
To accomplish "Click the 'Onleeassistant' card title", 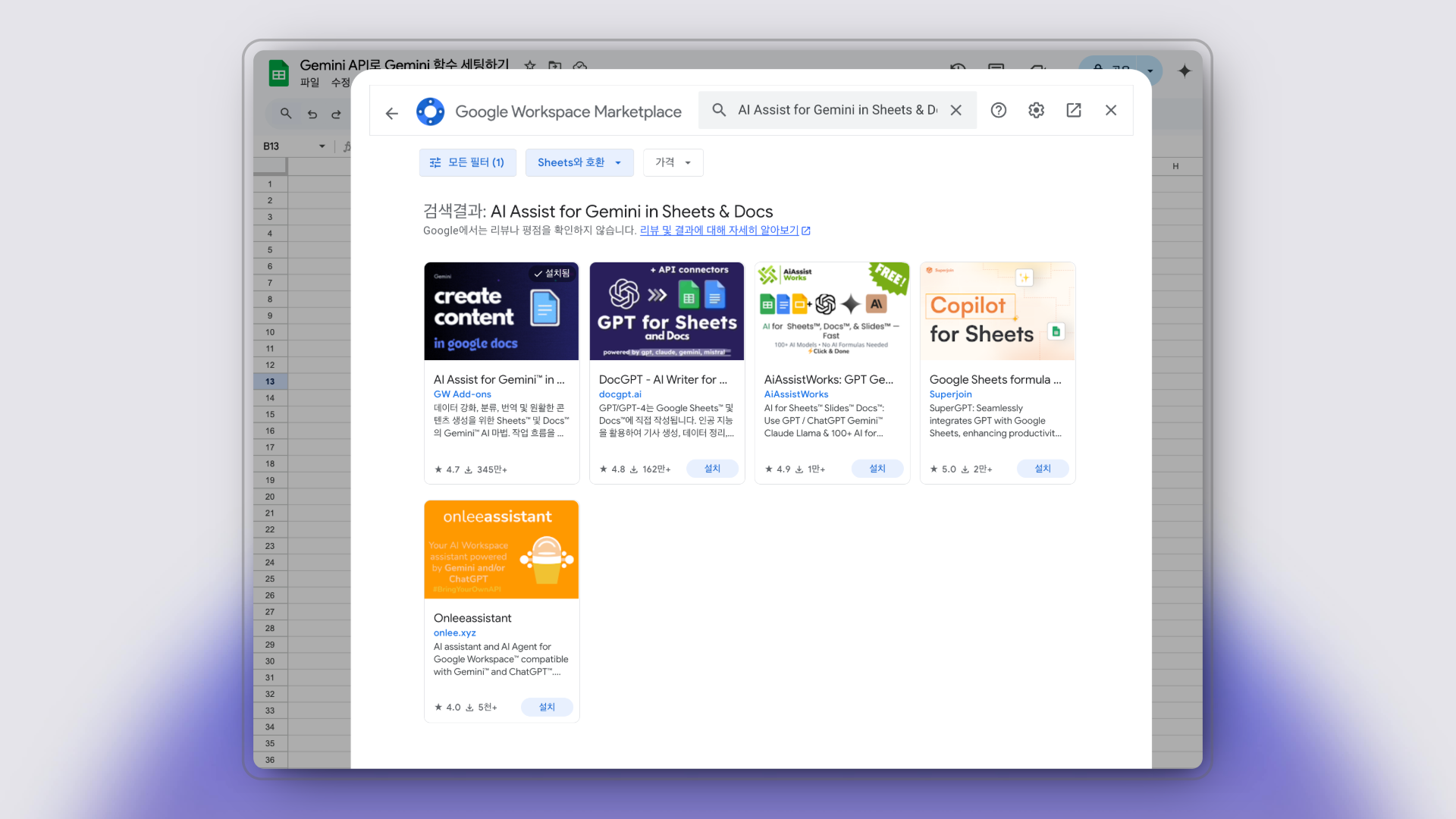I will pyautogui.click(x=472, y=618).
